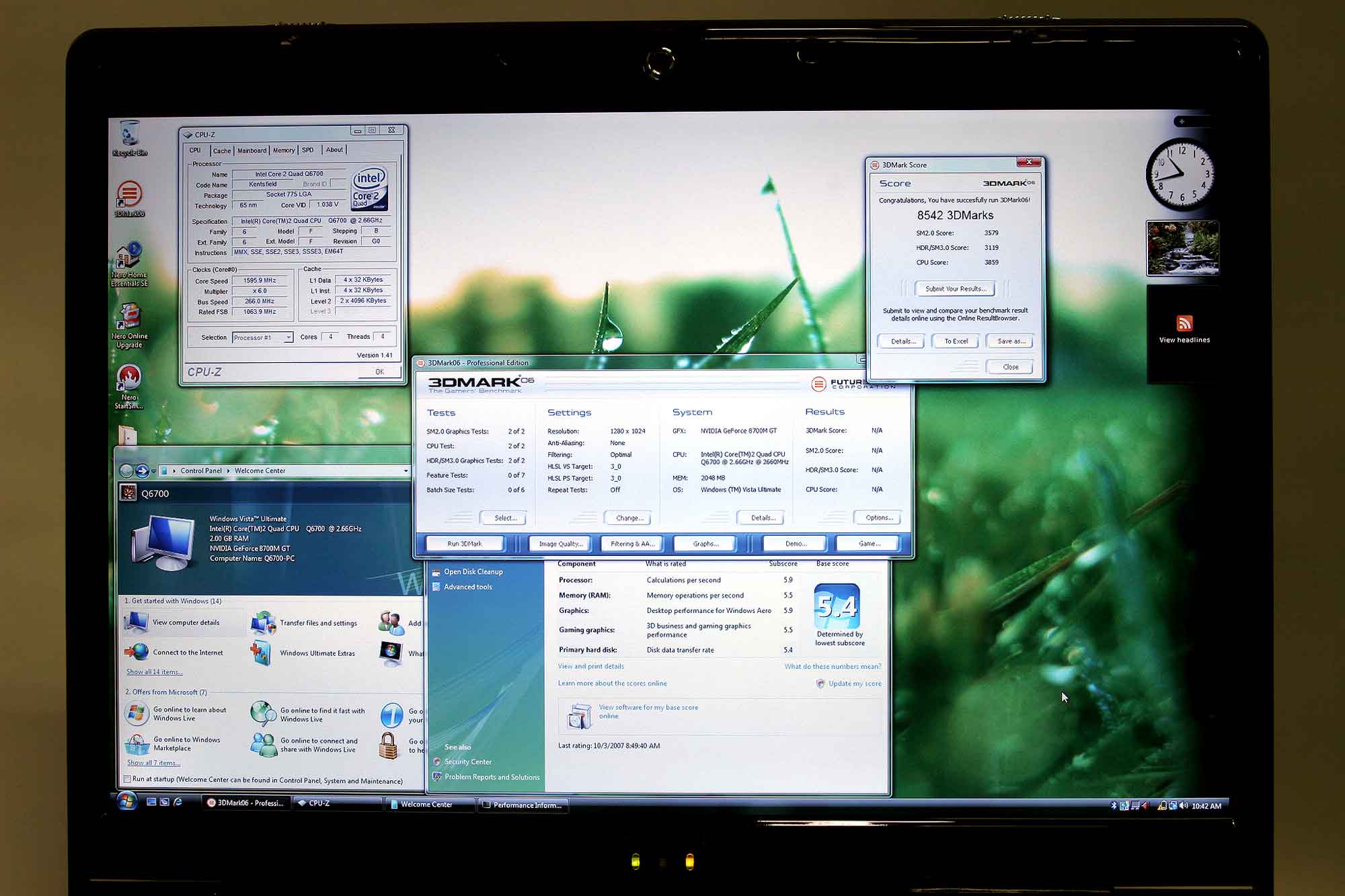Click Show Desktop in Quick Launch
Viewport: 1345px width, 896px height.
[x=151, y=802]
